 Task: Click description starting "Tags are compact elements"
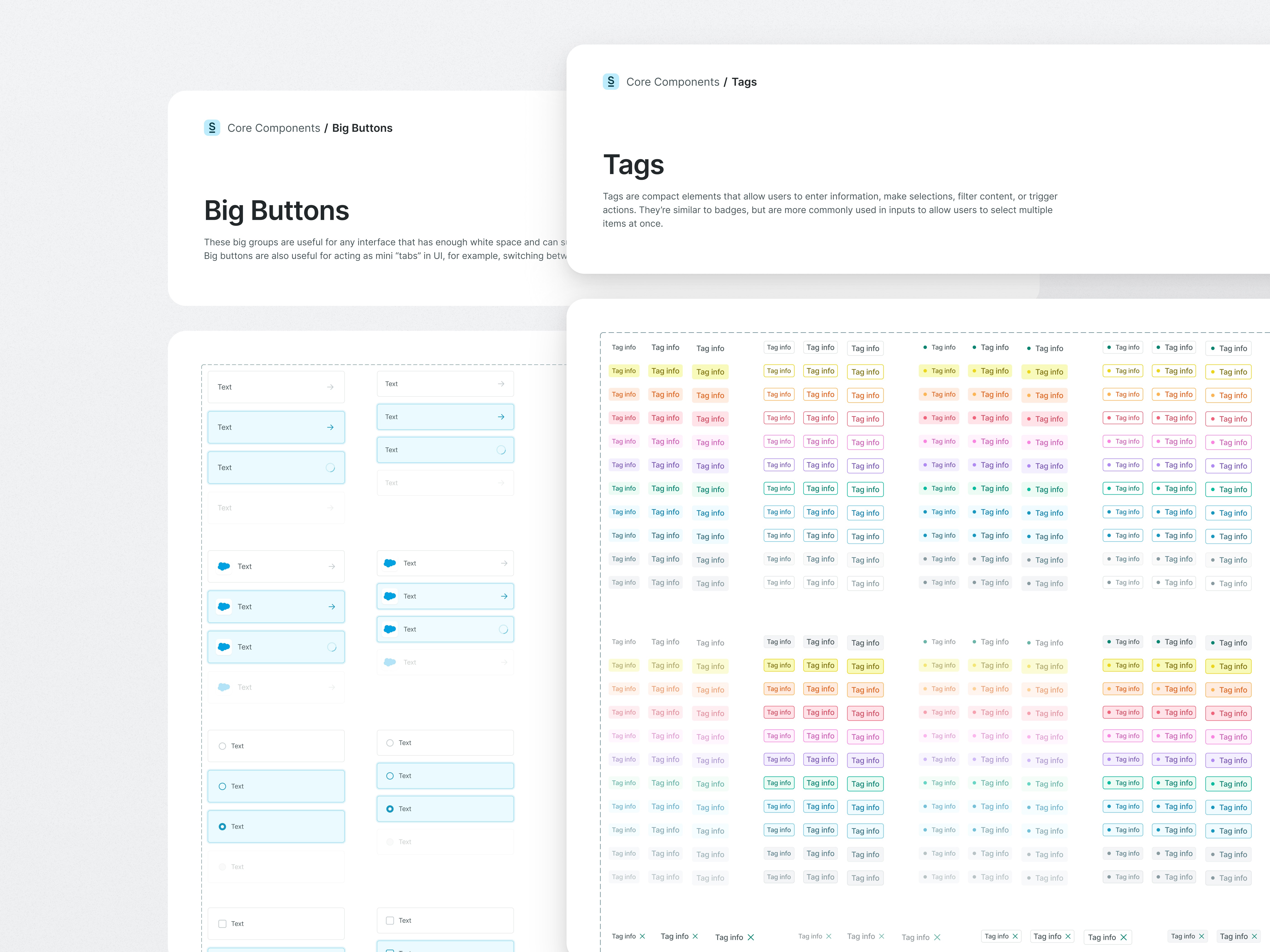point(830,210)
